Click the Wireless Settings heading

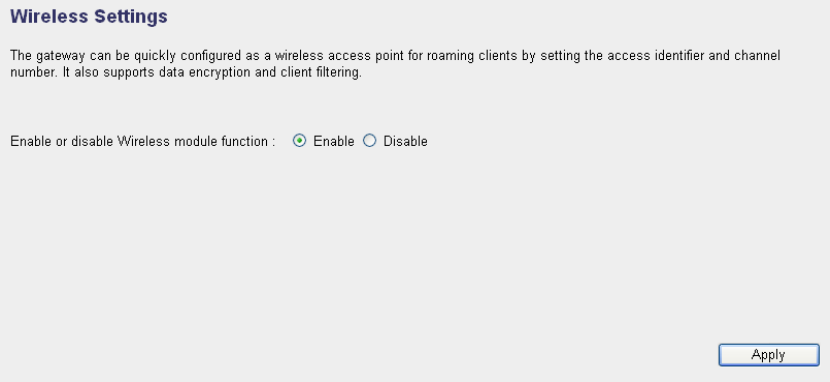[x=89, y=16]
